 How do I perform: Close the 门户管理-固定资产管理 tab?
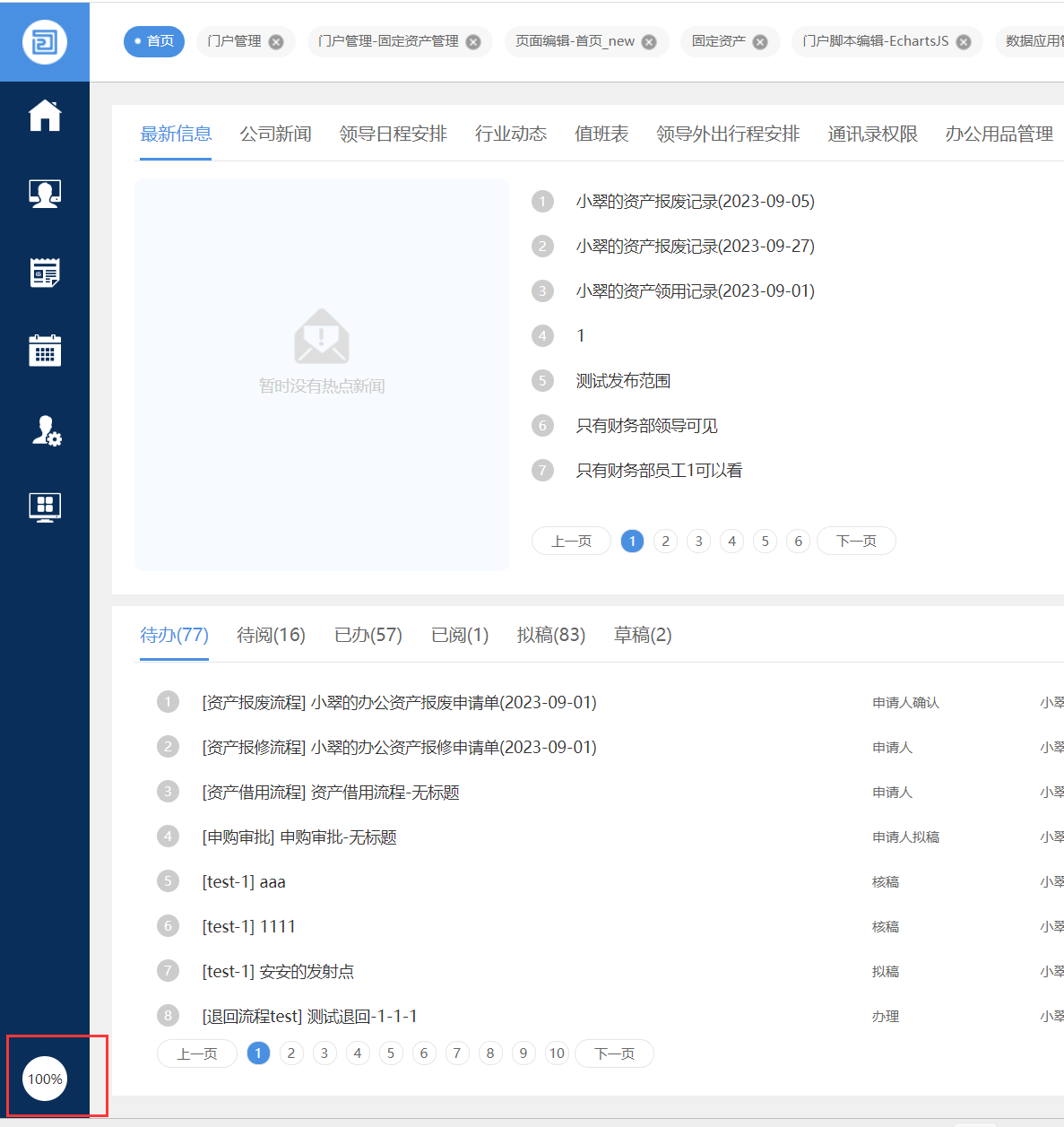click(473, 42)
